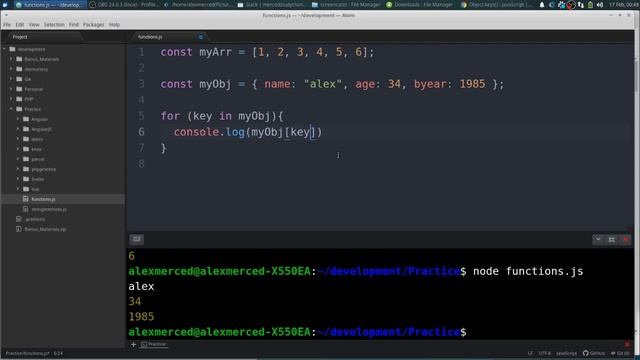
Task: Select the Personal folder icon
Action: coord(19,89)
